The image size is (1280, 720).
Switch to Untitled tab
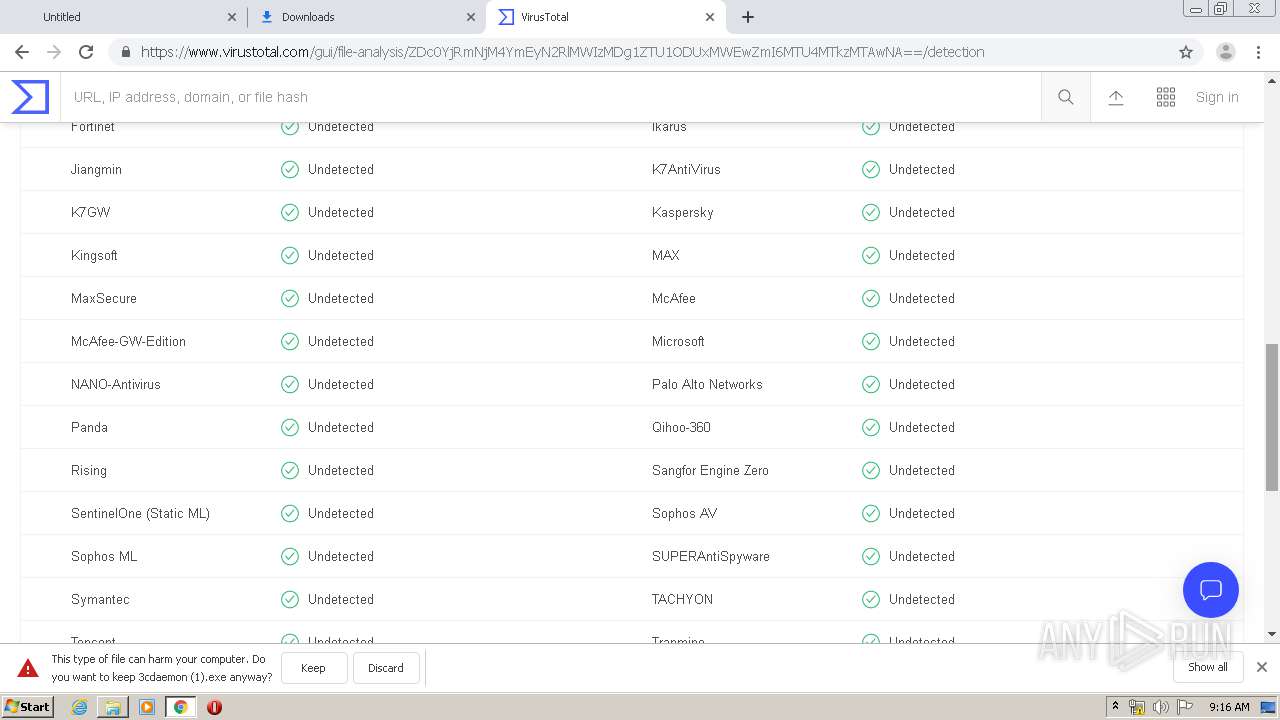[x=125, y=17]
